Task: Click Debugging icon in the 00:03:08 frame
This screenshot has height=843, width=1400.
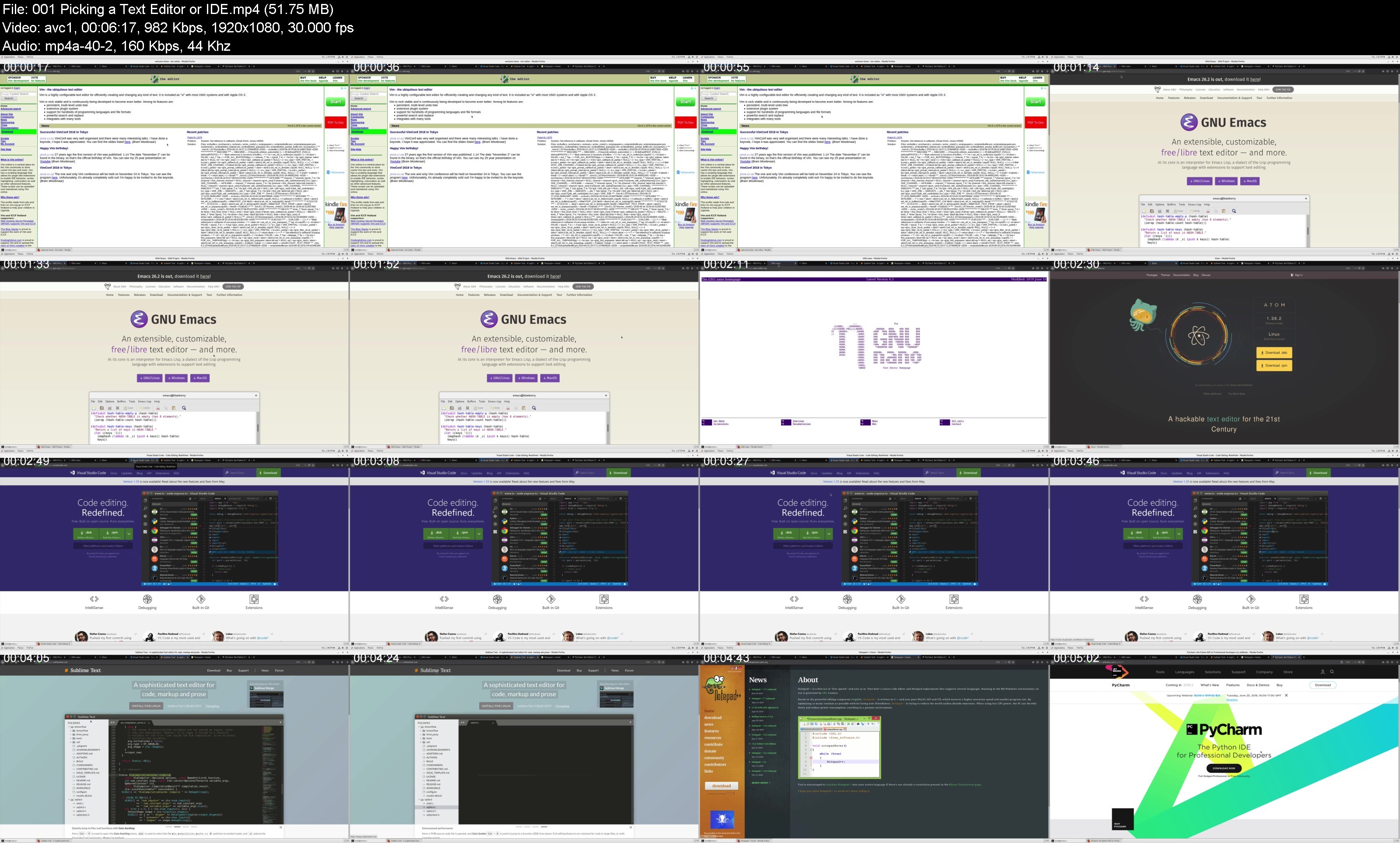Action: click(497, 599)
